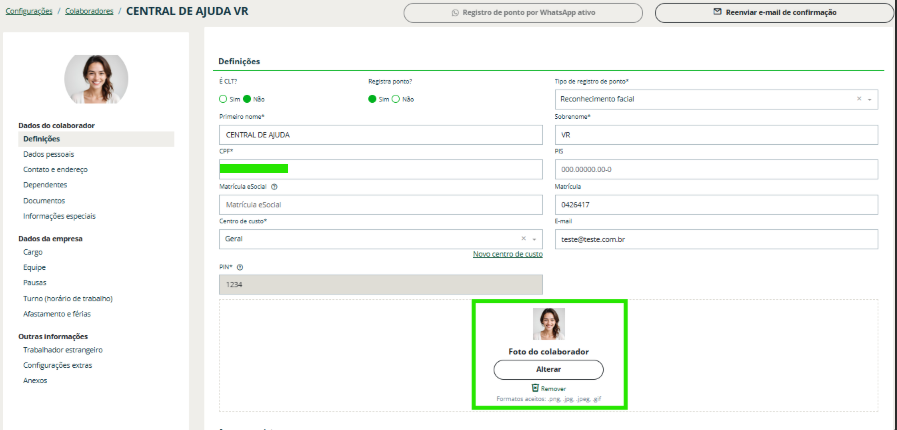Screen dimensions: 897x430
Task: Click the collaborator avatar in the sidebar
Action: 96,79
